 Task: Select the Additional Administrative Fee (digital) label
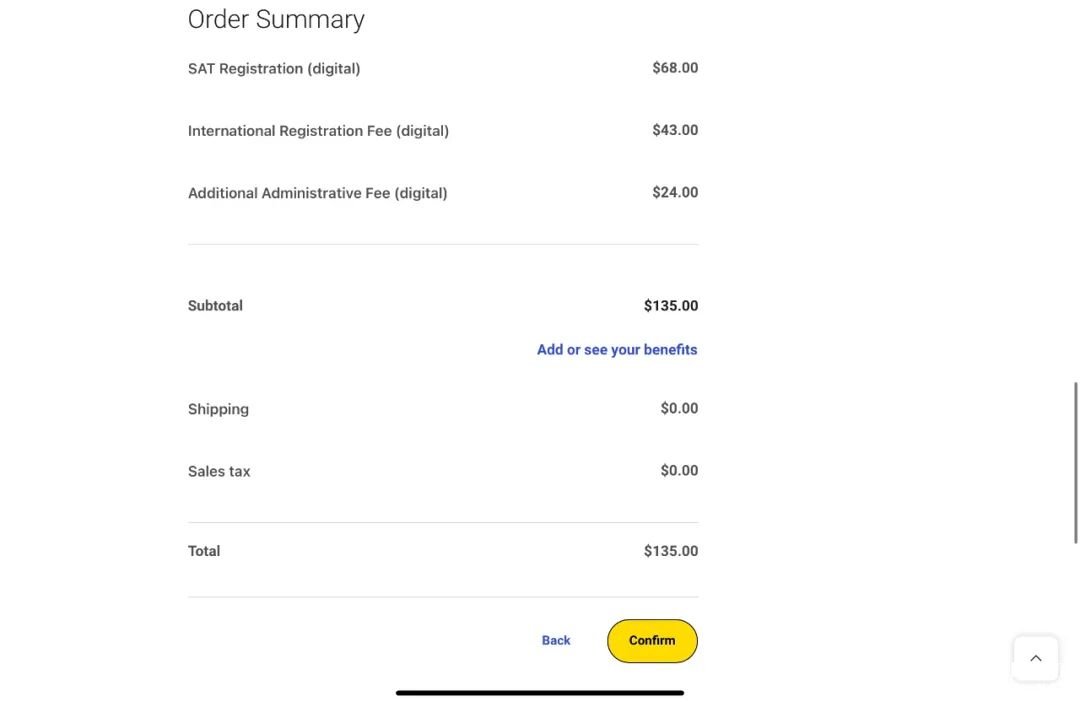[317, 193]
